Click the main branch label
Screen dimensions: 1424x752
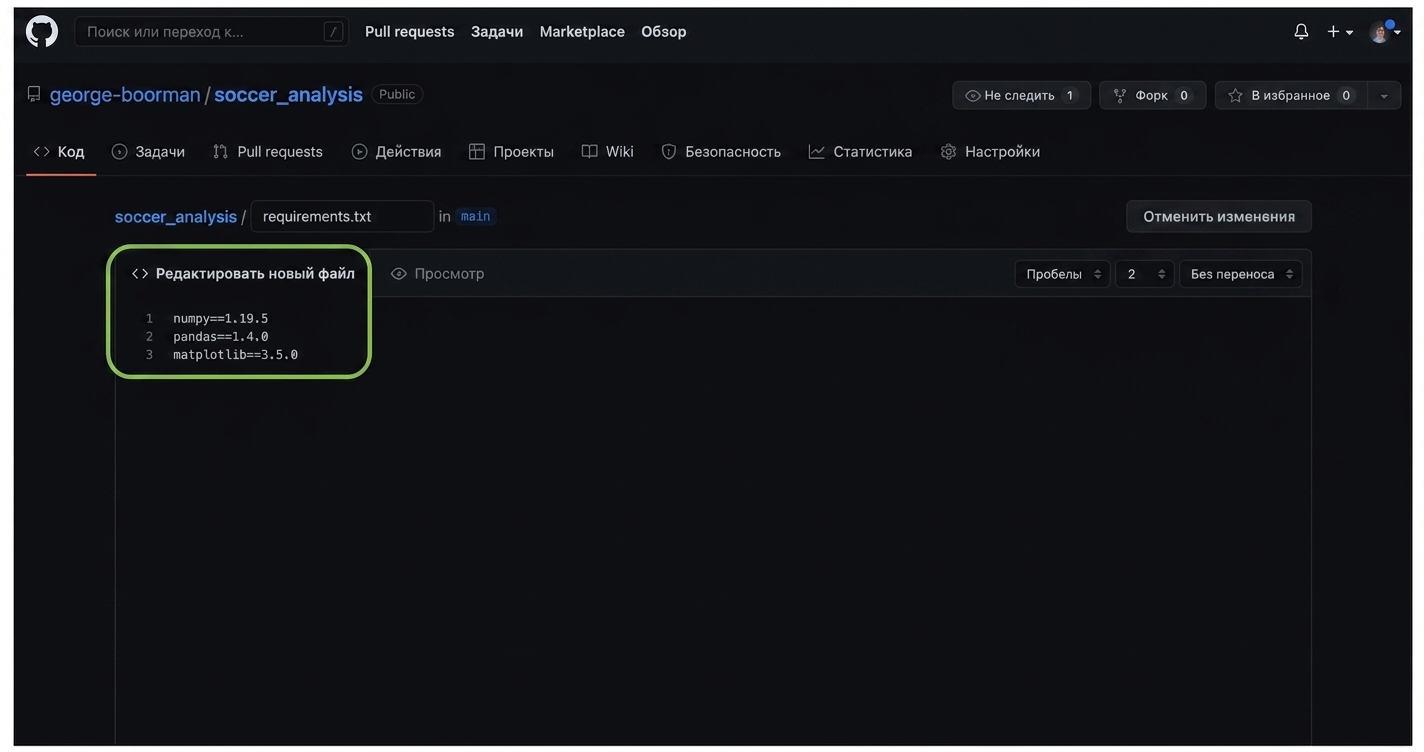[476, 216]
